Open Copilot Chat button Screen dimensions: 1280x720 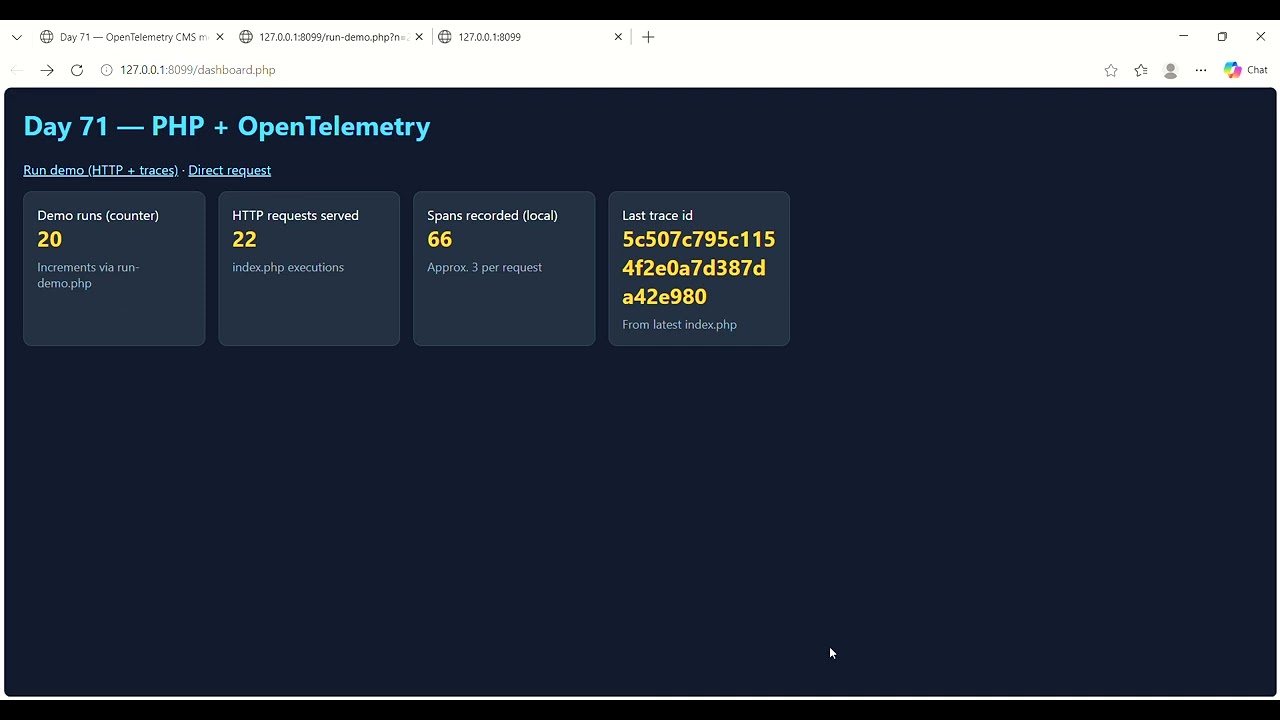click(x=1246, y=70)
